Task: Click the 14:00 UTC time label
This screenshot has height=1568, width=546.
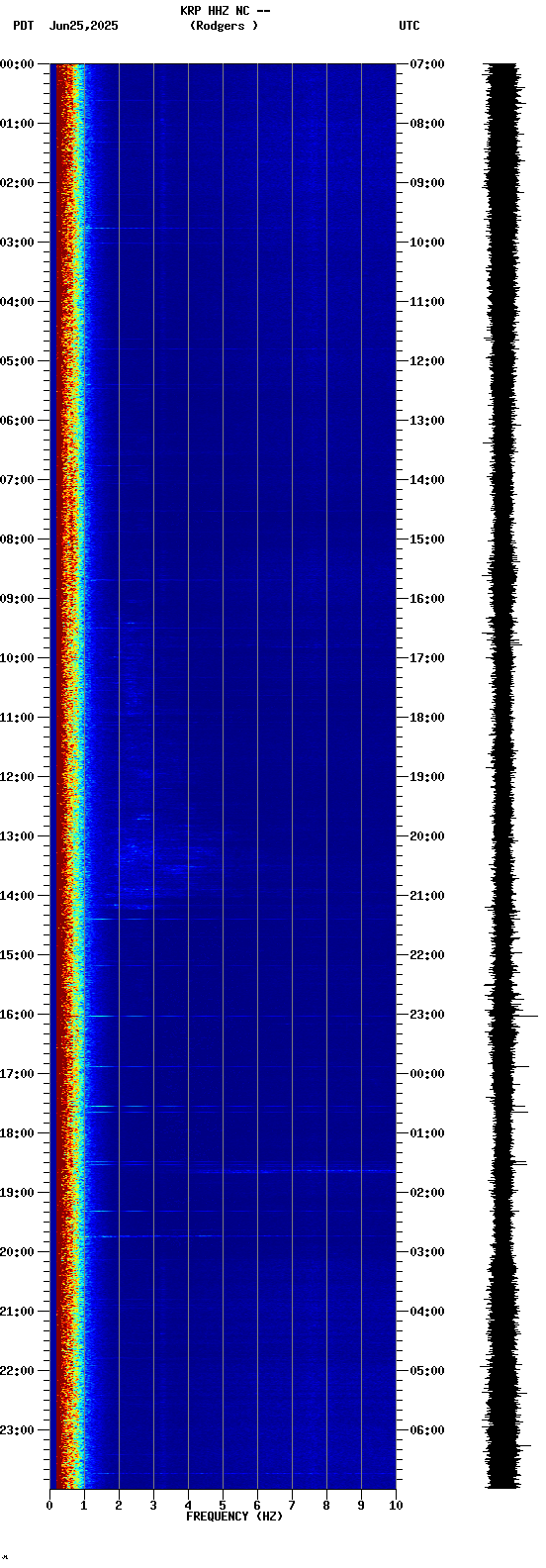Action: pyautogui.click(x=427, y=480)
